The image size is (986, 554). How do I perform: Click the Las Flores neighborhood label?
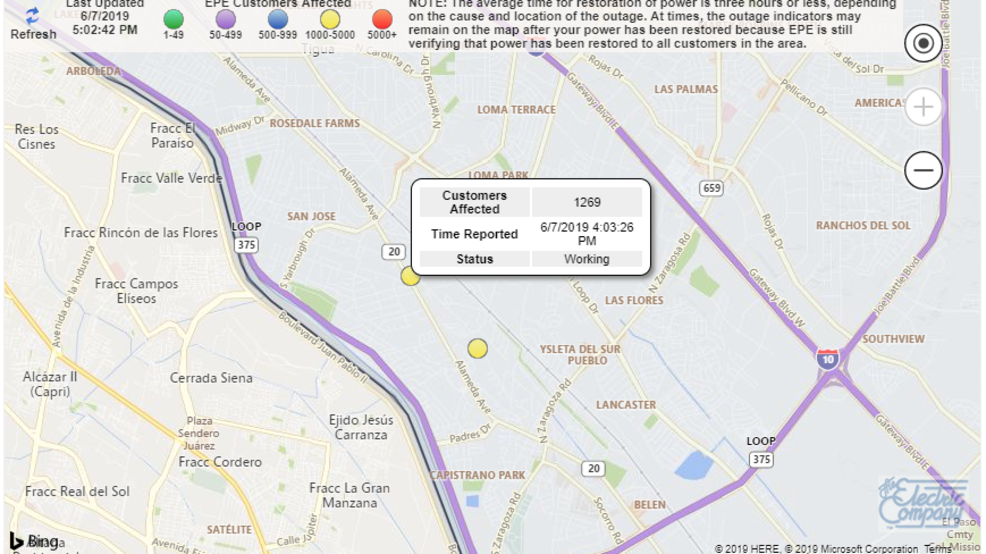pyautogui.click(x=634, y=300)
